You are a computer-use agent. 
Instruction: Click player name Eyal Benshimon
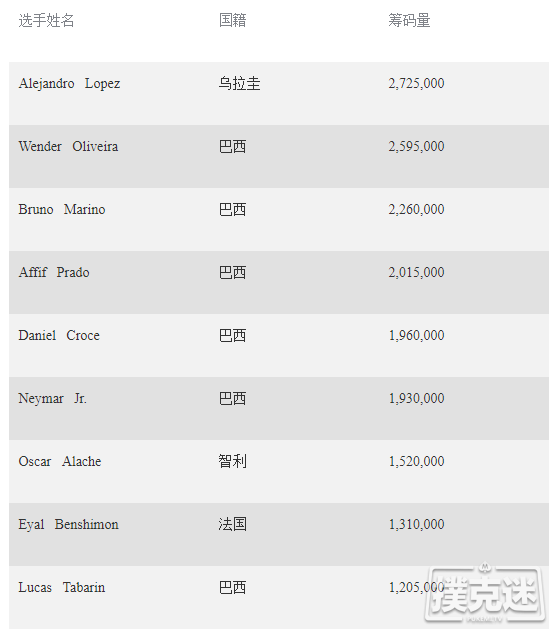pyautogui.click(x=68, y=524)
